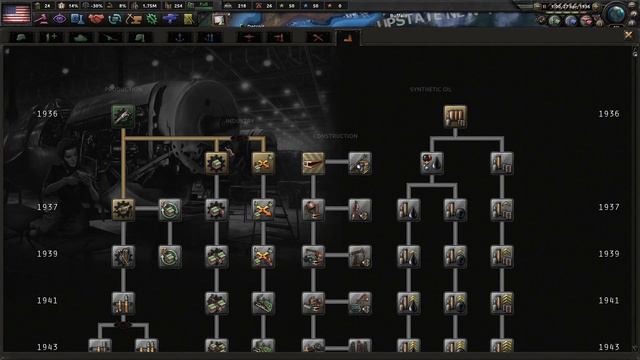Switch to the Infantry research tab
This screenshot has width=640, height=360.
[22, 38]
